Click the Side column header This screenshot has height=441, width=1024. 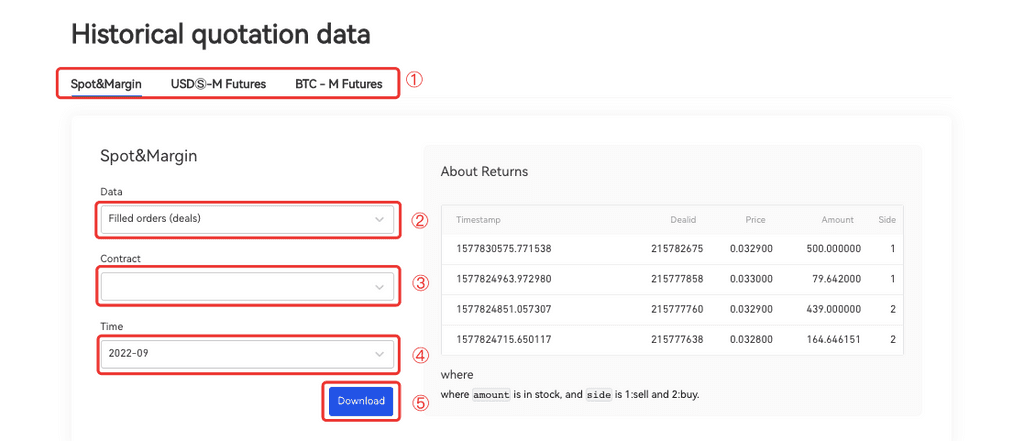(x=886, y=220)
